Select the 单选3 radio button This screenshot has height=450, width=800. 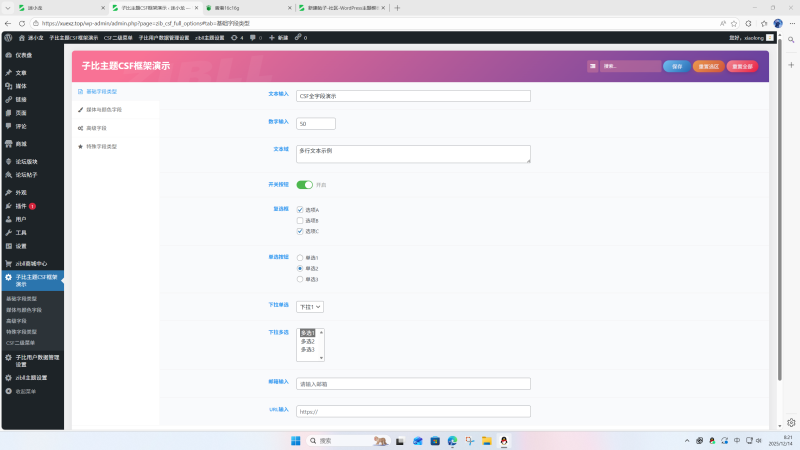tap(300, 279)
